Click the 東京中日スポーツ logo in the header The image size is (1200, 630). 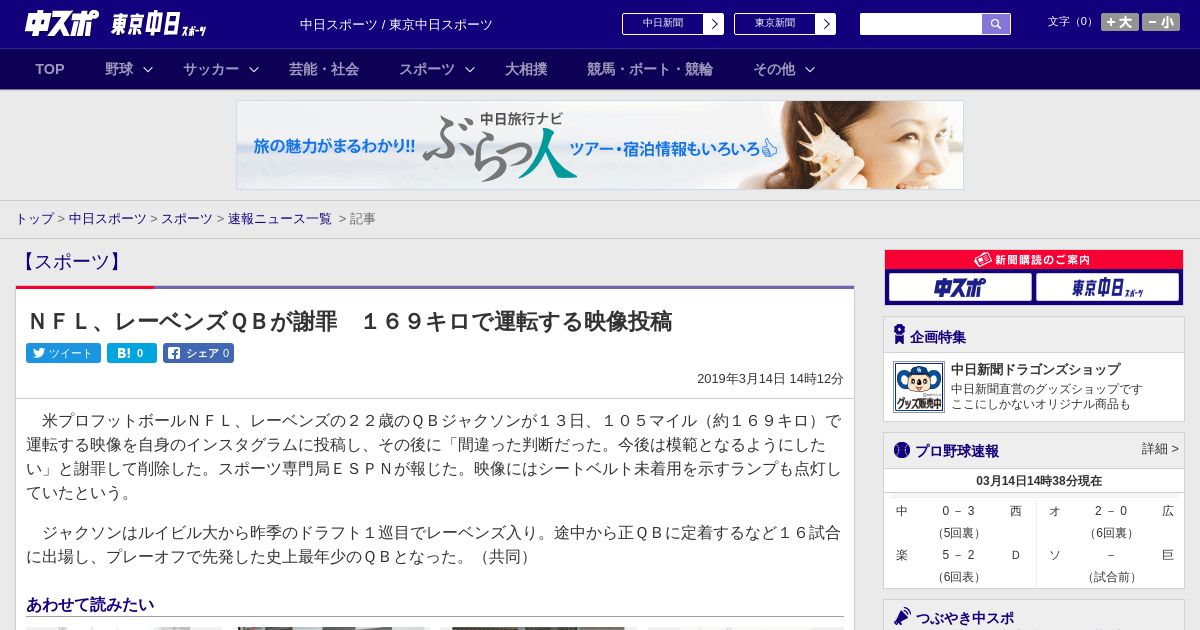[x=159, y=24]
